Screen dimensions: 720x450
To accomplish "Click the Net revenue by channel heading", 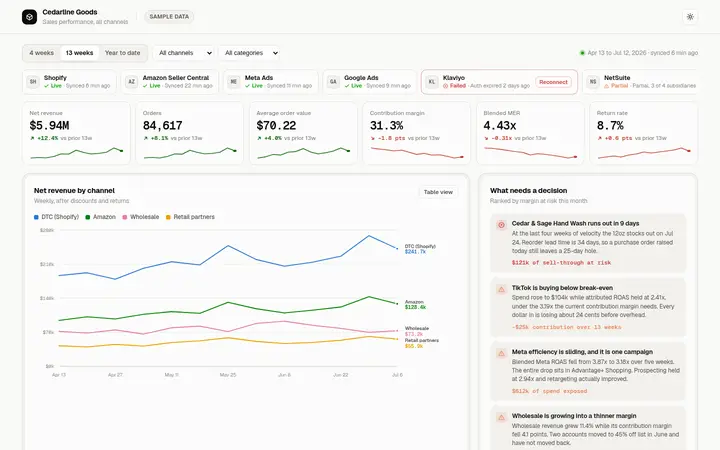I will 74,191.
